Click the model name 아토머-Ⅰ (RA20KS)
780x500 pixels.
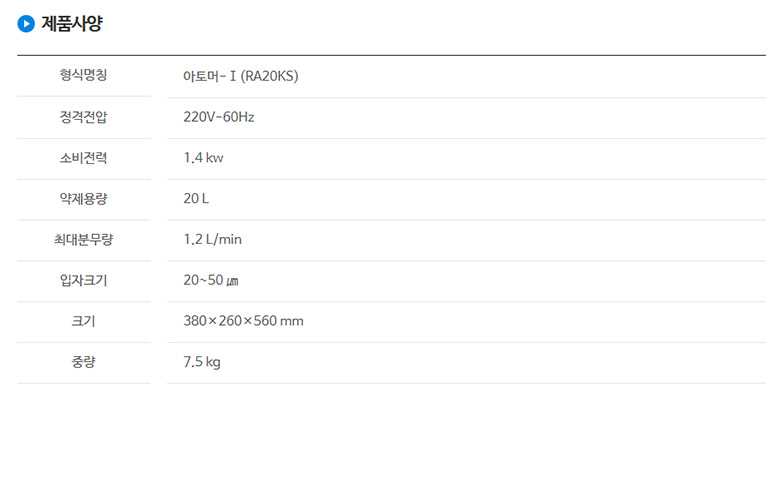tap(241, 76)
